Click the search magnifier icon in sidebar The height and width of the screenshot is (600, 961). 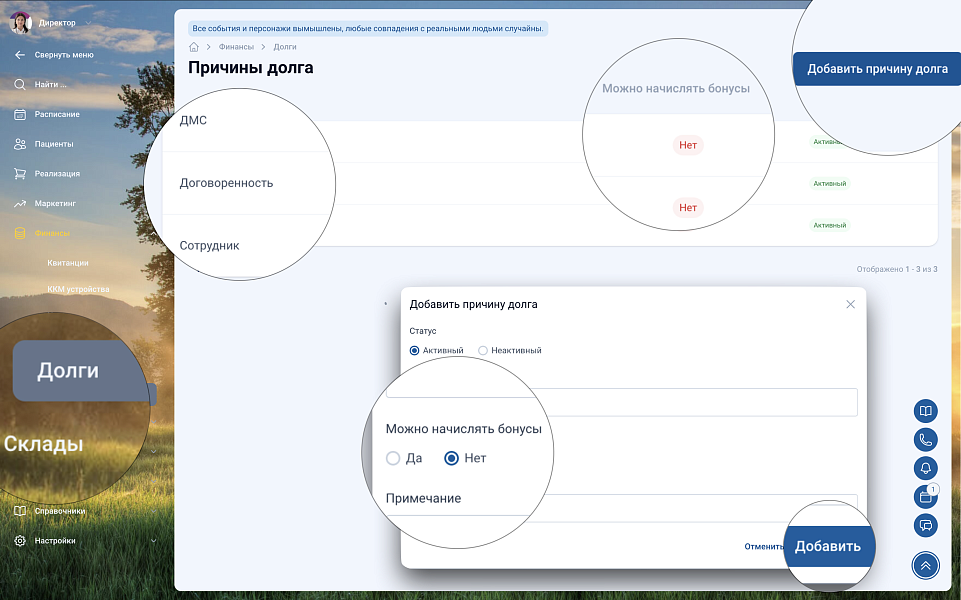coord(20,84)
